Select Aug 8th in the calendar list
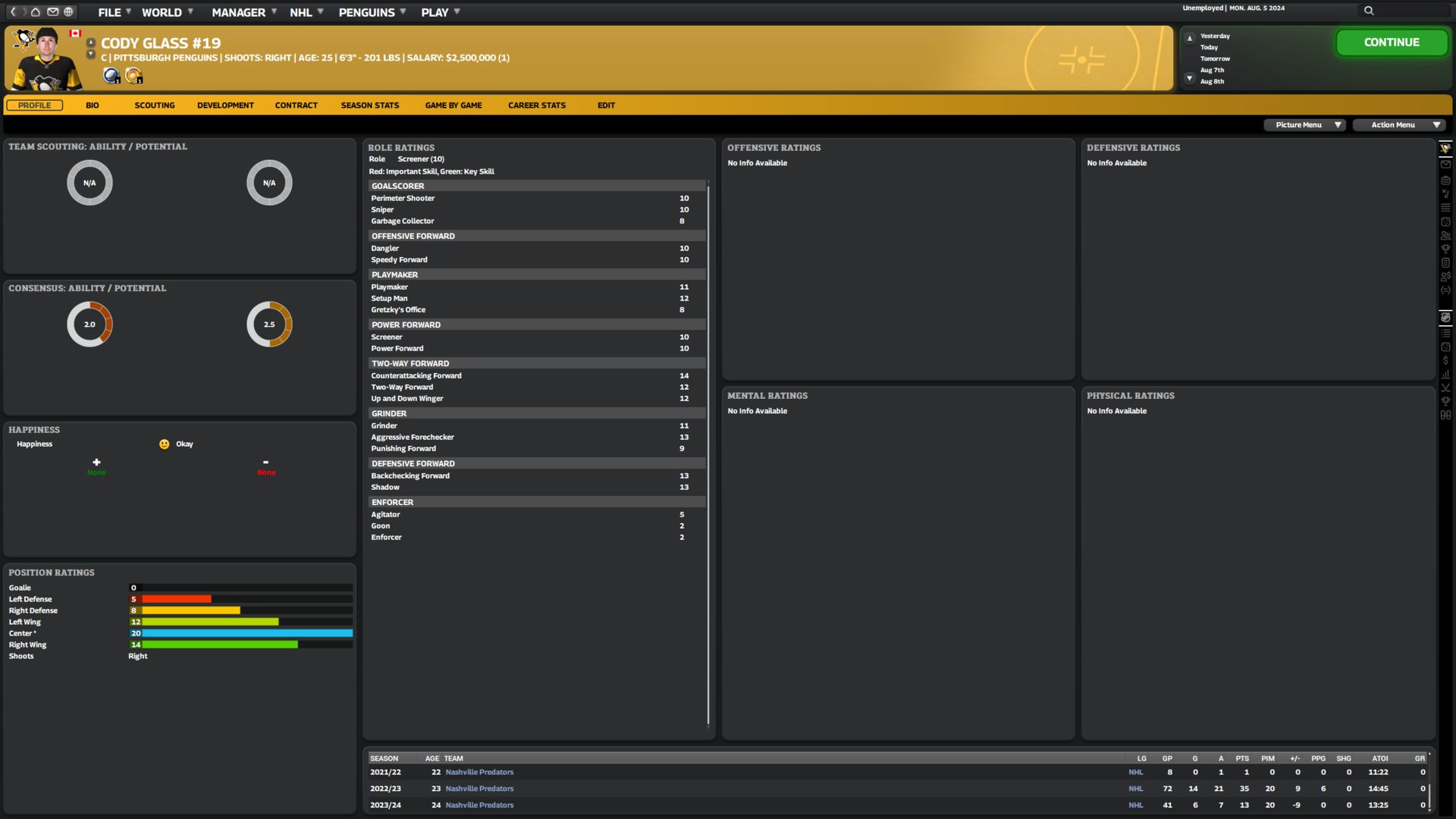 1212,81
